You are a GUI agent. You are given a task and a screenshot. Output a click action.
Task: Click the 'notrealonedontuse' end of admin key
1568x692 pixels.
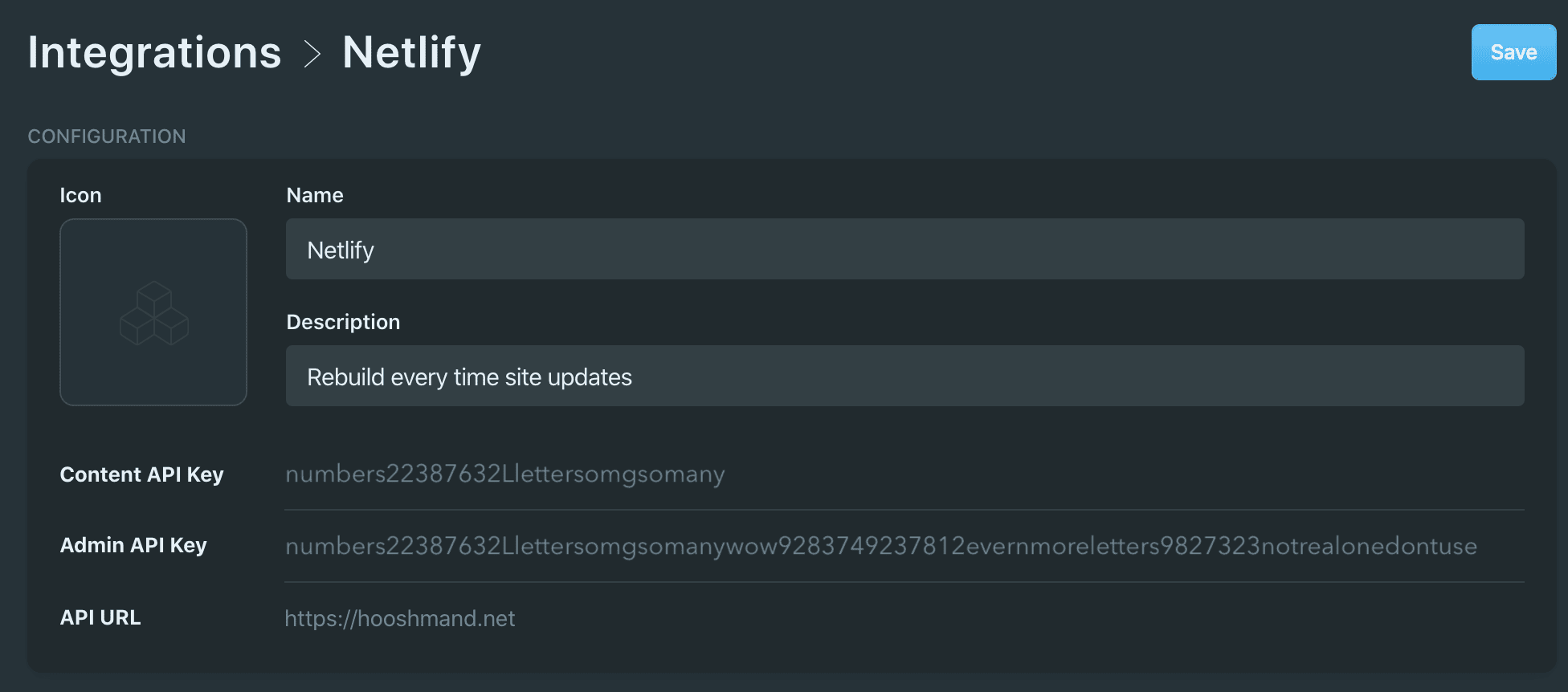coord(1369,546)
